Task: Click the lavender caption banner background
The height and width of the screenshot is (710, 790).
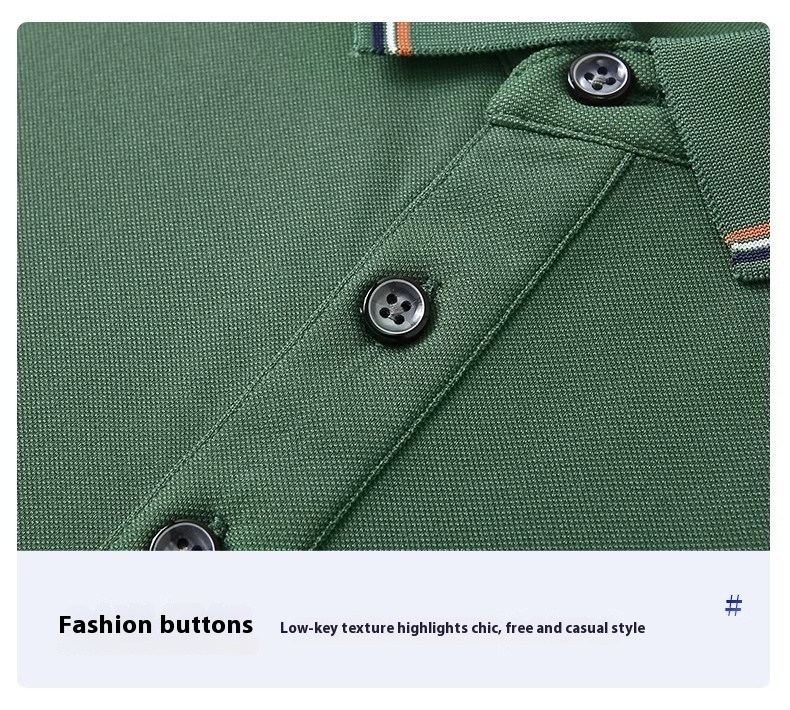Action: [x=393, y=619]
